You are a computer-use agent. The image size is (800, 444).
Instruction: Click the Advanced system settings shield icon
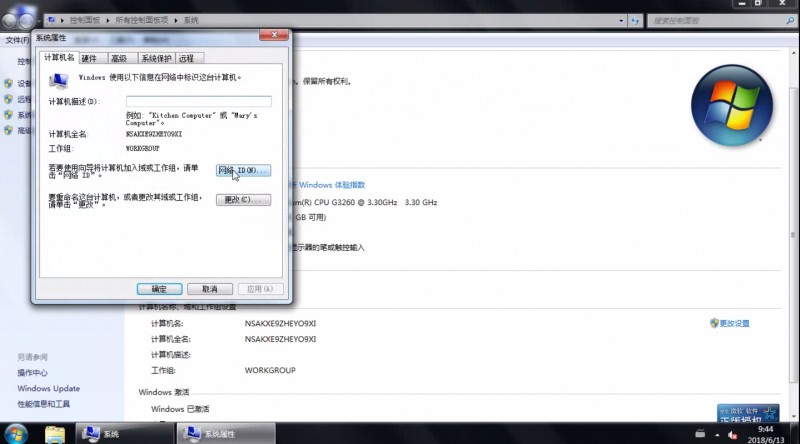point(8,131)
